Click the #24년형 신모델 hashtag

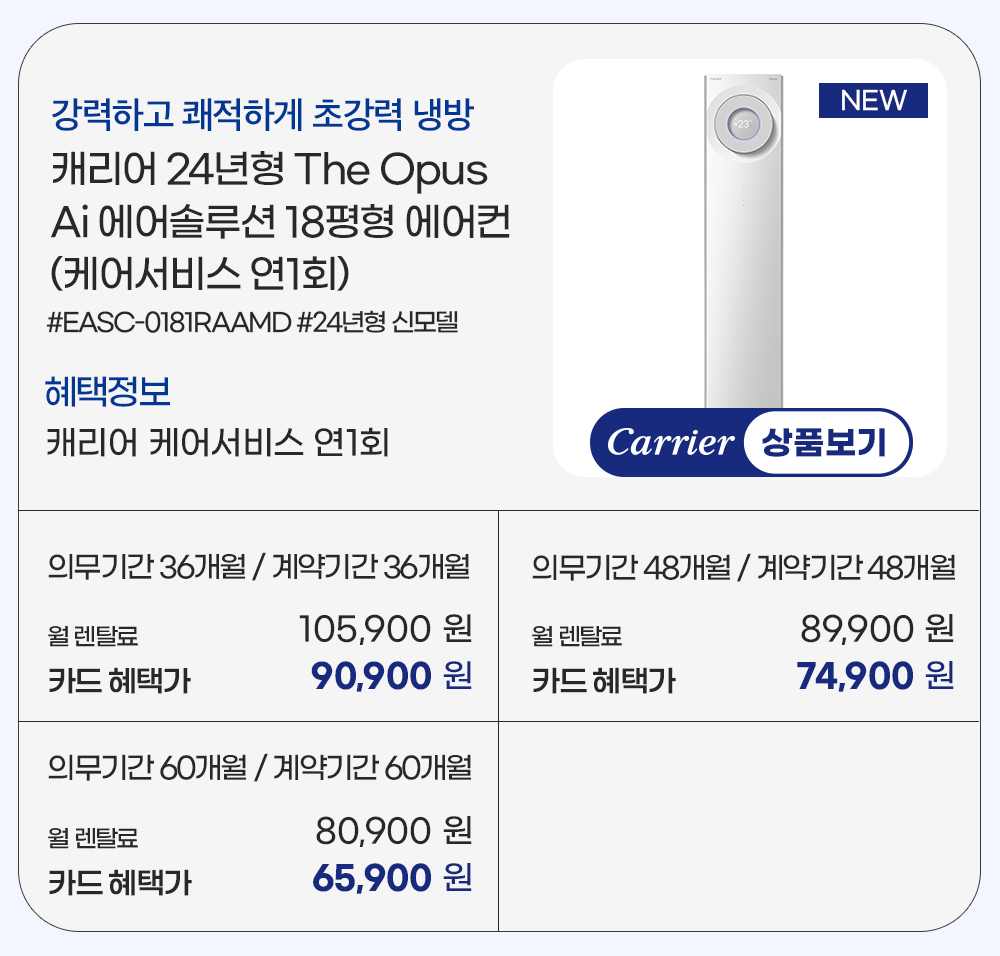[x=377, y=323]
